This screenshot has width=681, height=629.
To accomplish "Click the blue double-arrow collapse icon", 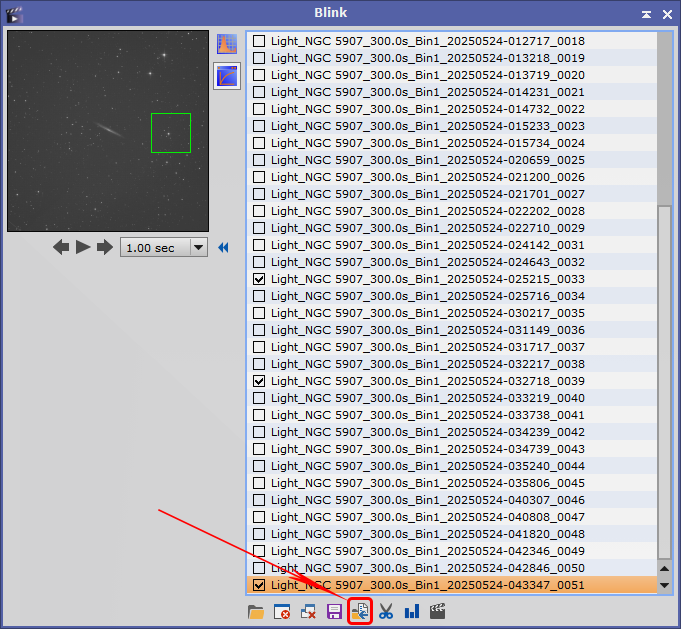I will (x=223, y=248).
